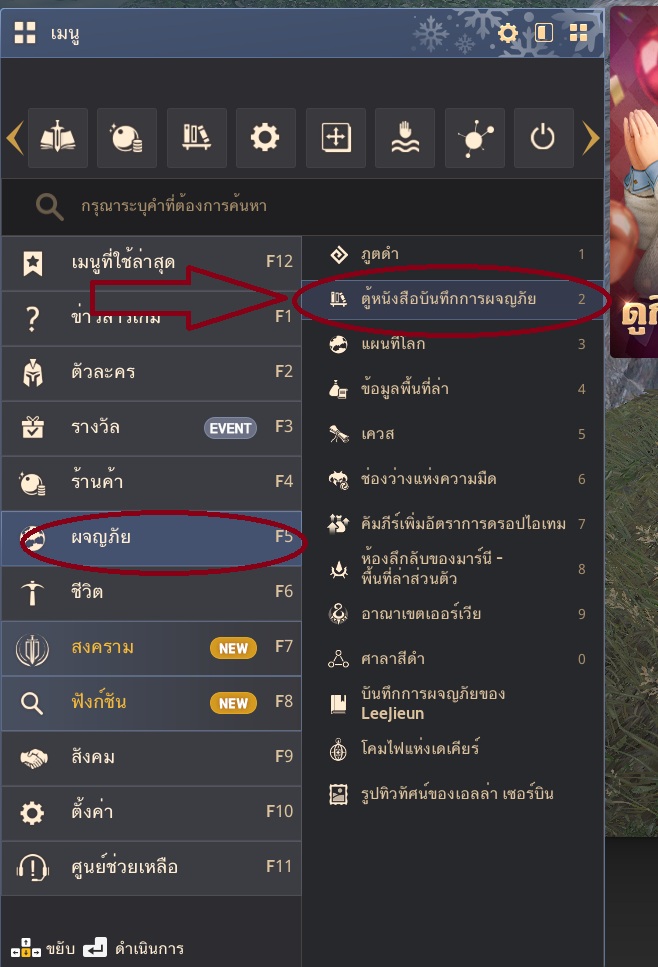658x967 pixels.
Task: Show previous quick bar icons with left arrow
Action: pos(15,138)
